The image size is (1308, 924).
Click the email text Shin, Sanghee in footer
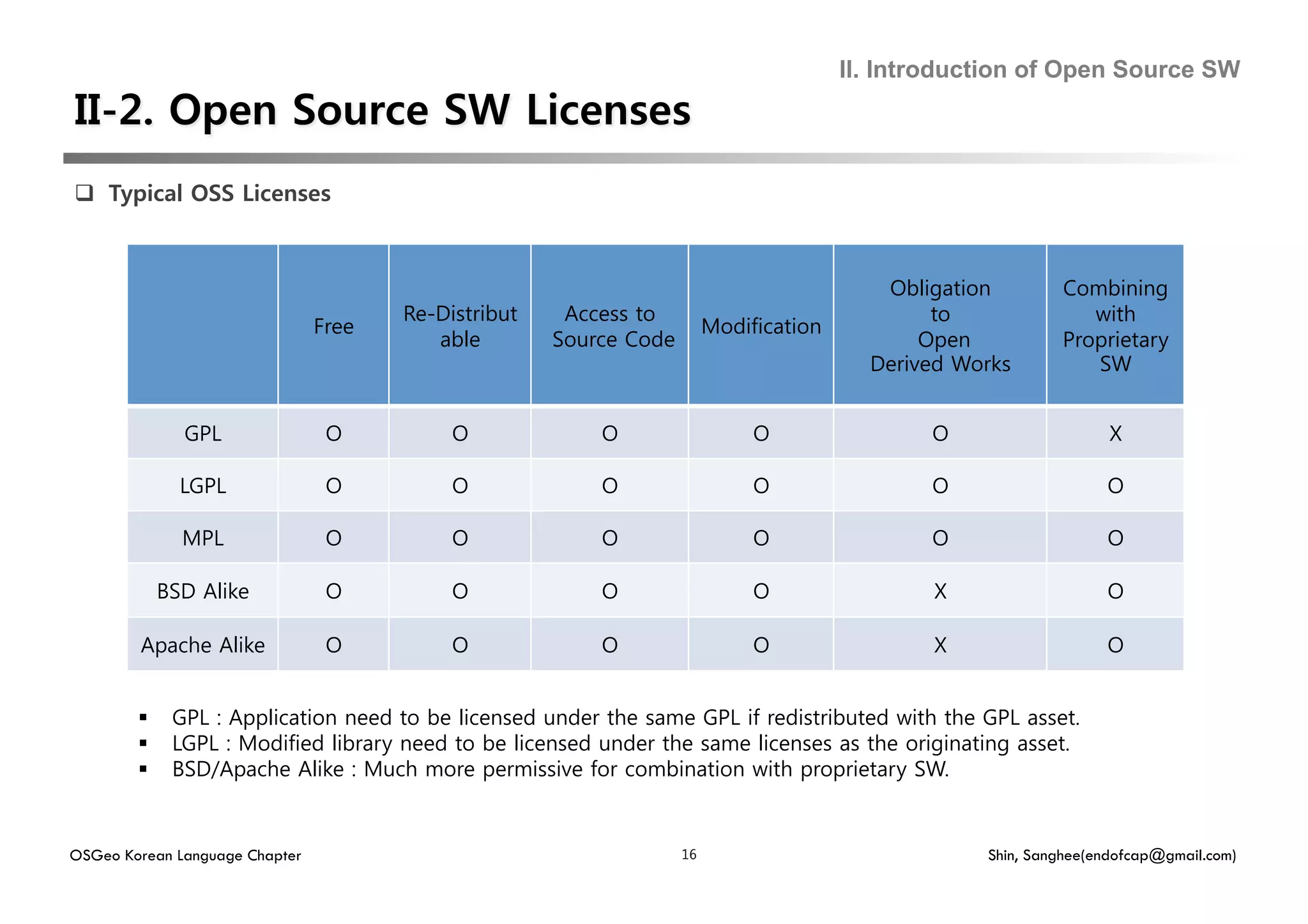tap(1111, 855)
